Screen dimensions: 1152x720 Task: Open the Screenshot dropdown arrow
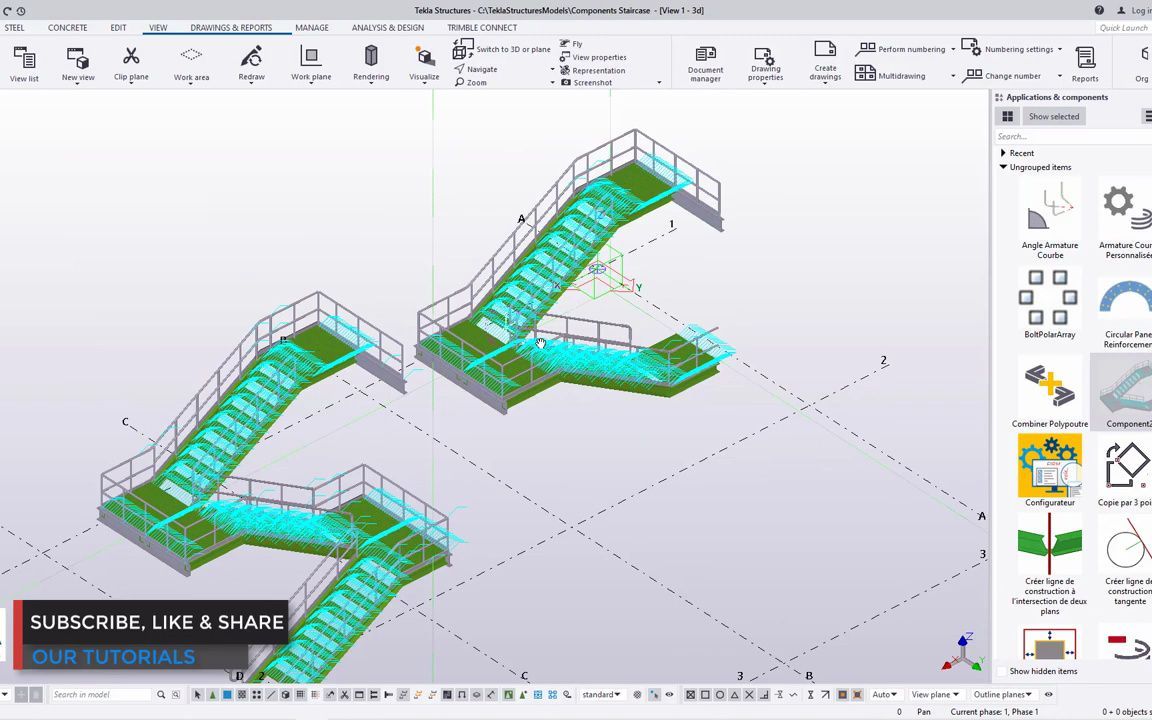(659, 82)
